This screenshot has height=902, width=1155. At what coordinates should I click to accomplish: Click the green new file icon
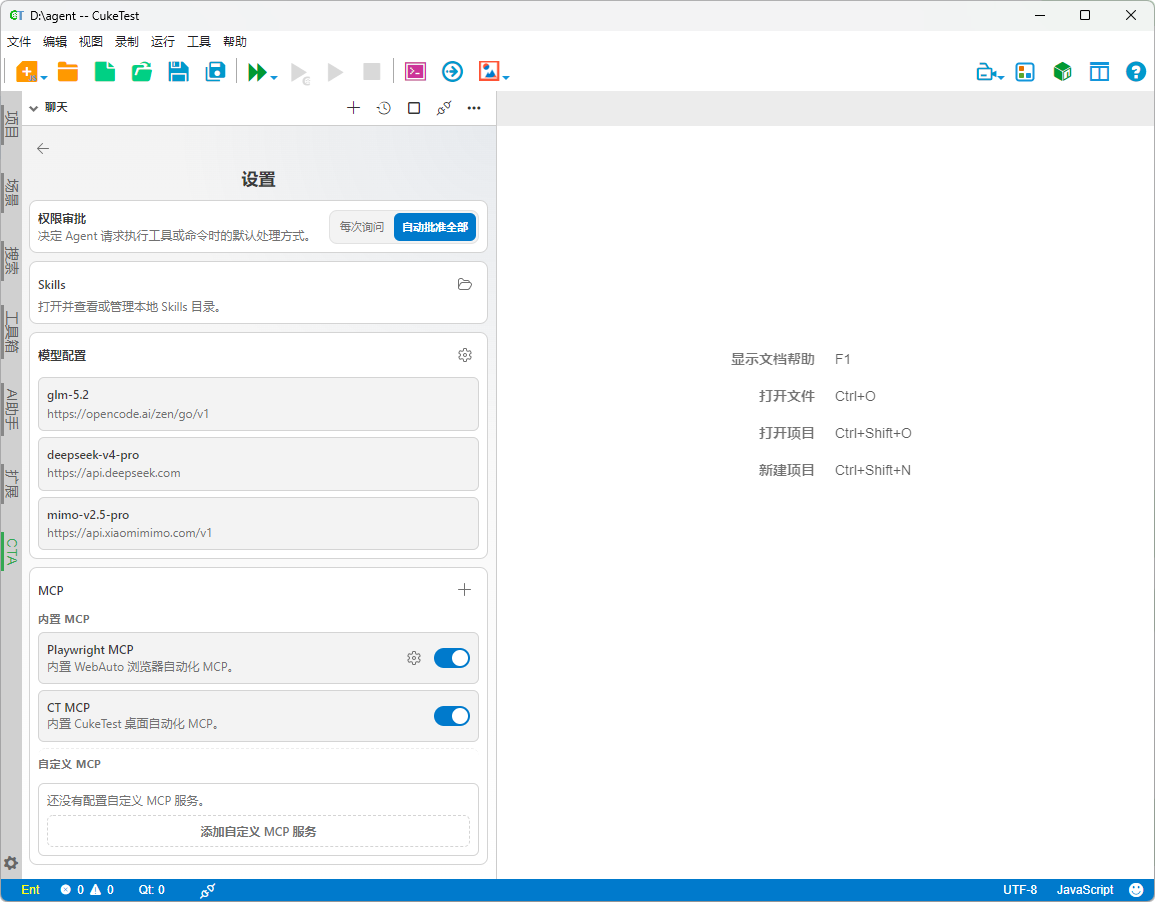tap(105, 71)
